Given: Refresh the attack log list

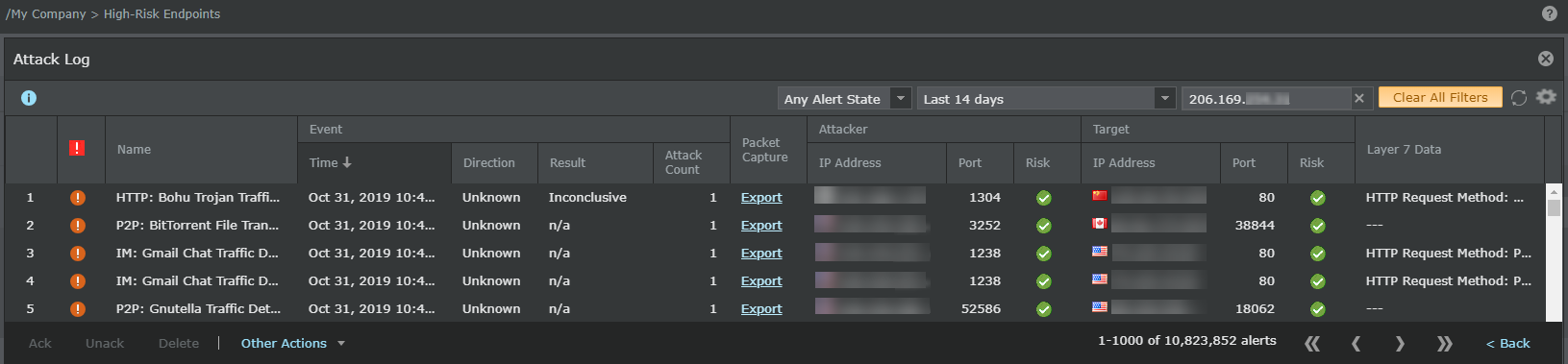Looking at the screenshot, I should pyautogui.click(x=1519, y=98).
